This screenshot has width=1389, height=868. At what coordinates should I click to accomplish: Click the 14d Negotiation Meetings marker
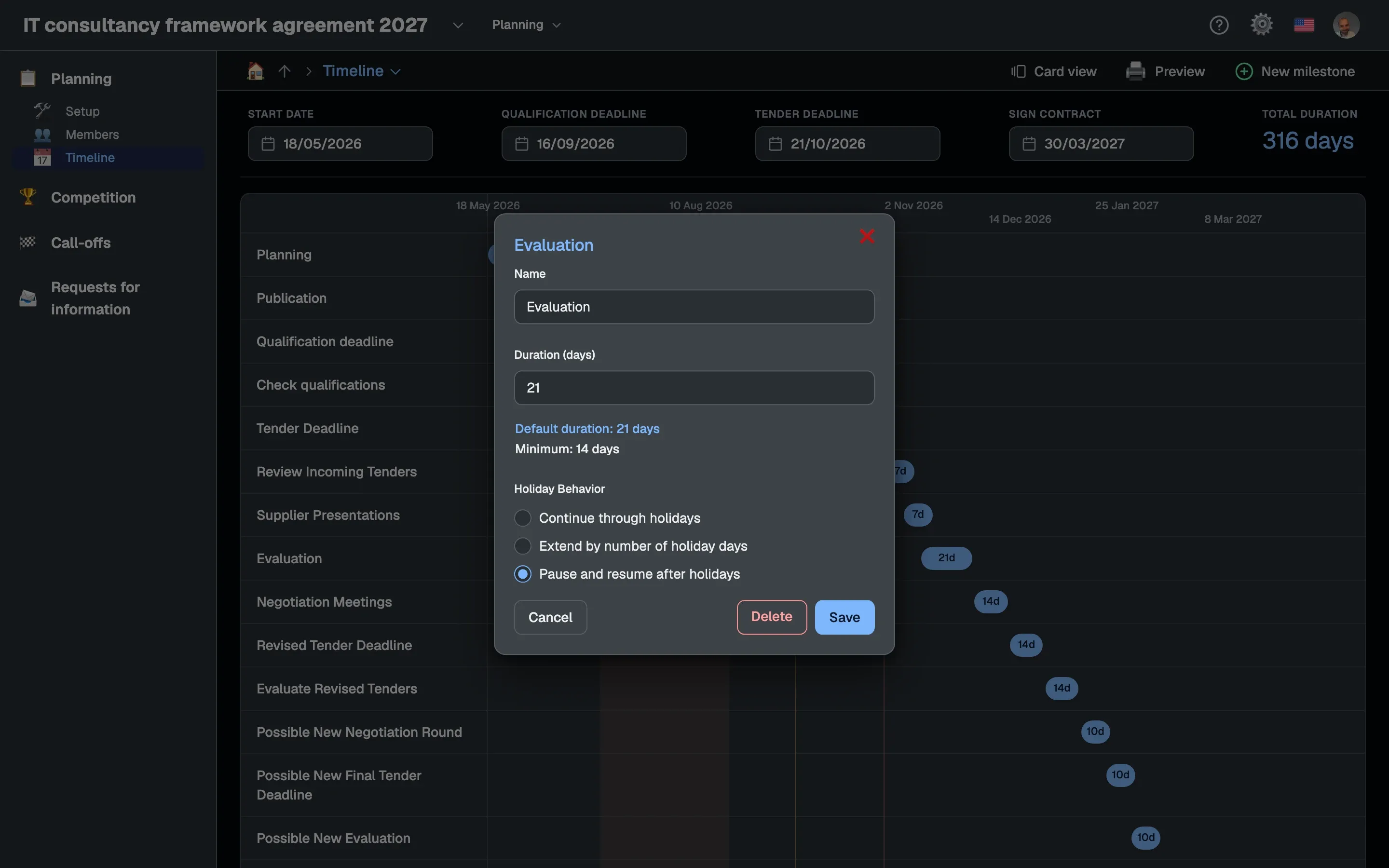(991, 602)
